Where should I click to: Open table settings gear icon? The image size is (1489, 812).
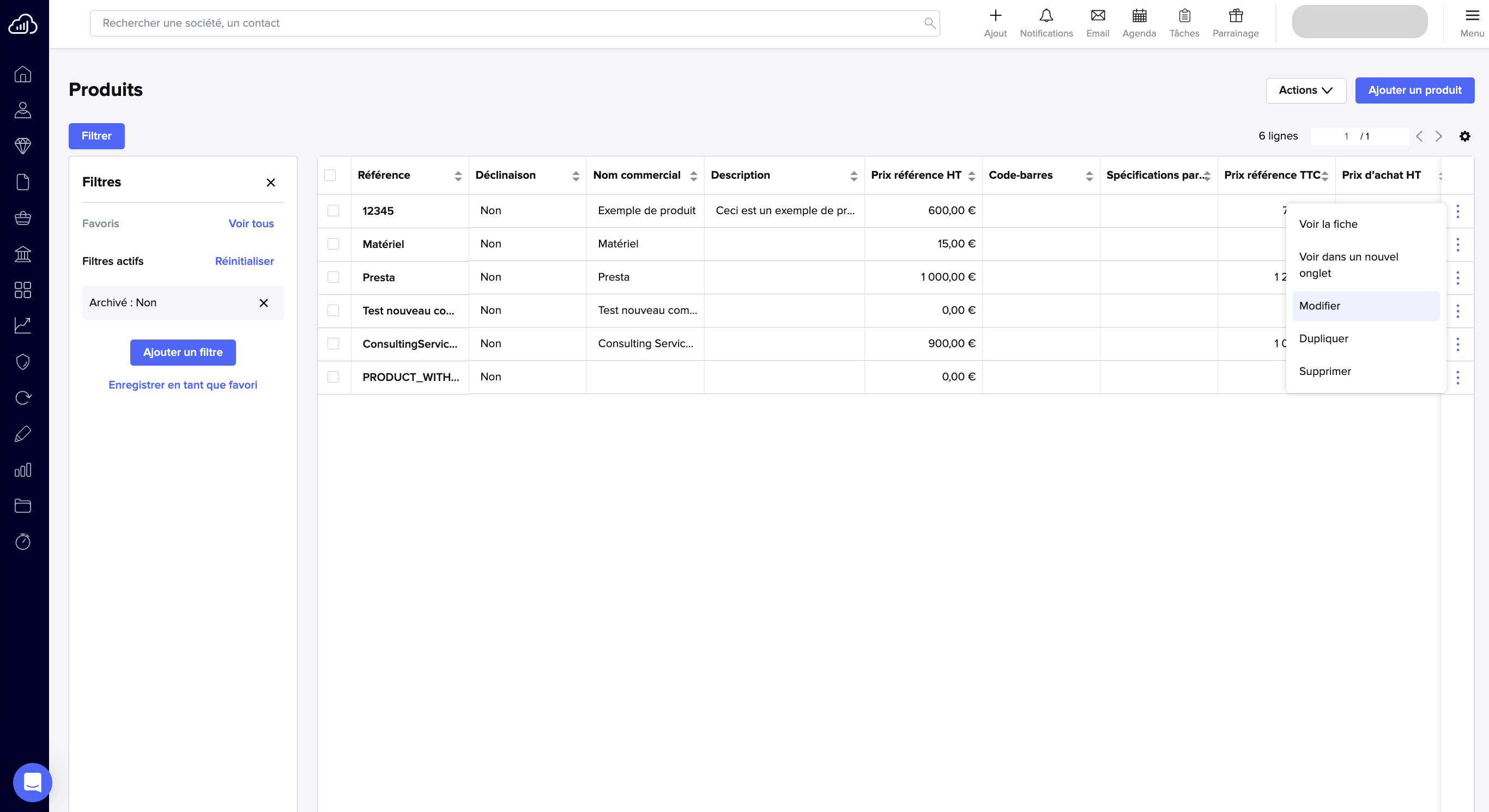click(x=1464, y=136)
